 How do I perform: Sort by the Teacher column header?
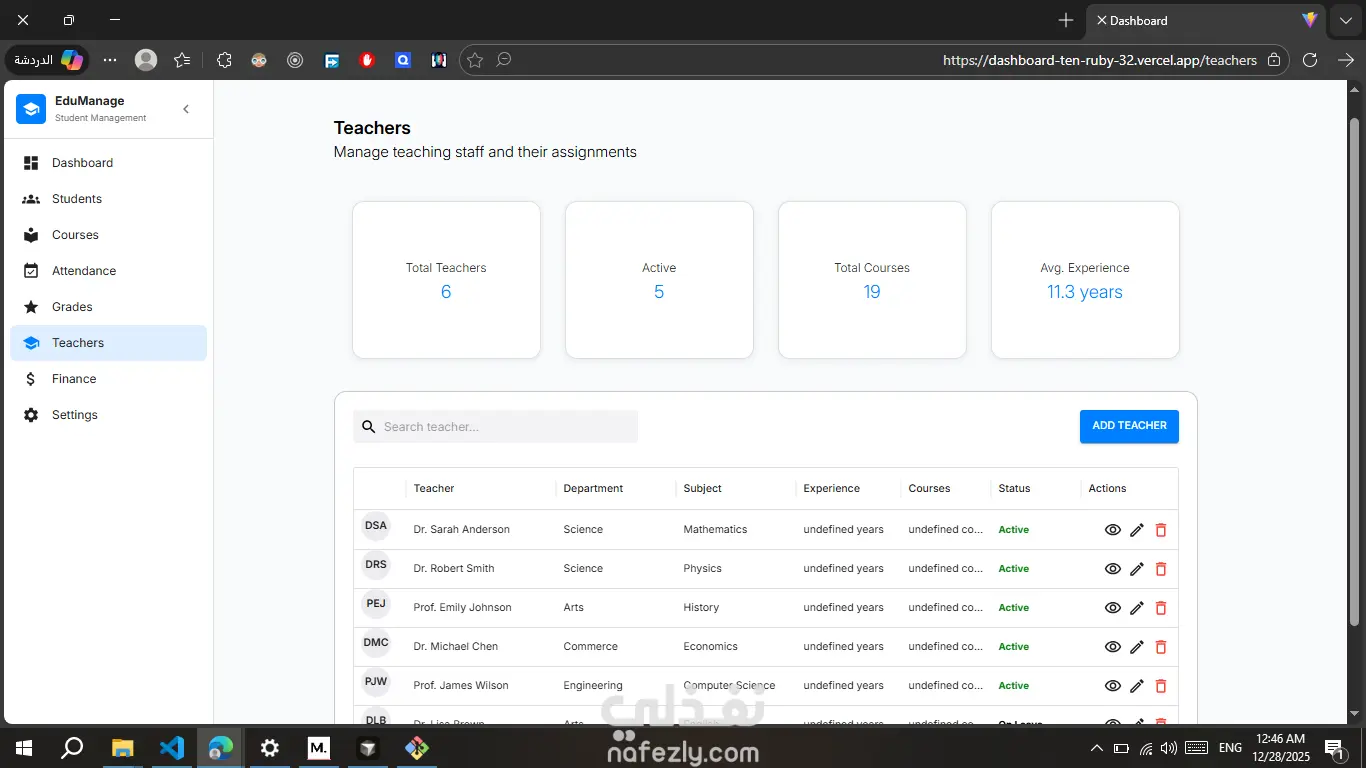tap(434, 489)
